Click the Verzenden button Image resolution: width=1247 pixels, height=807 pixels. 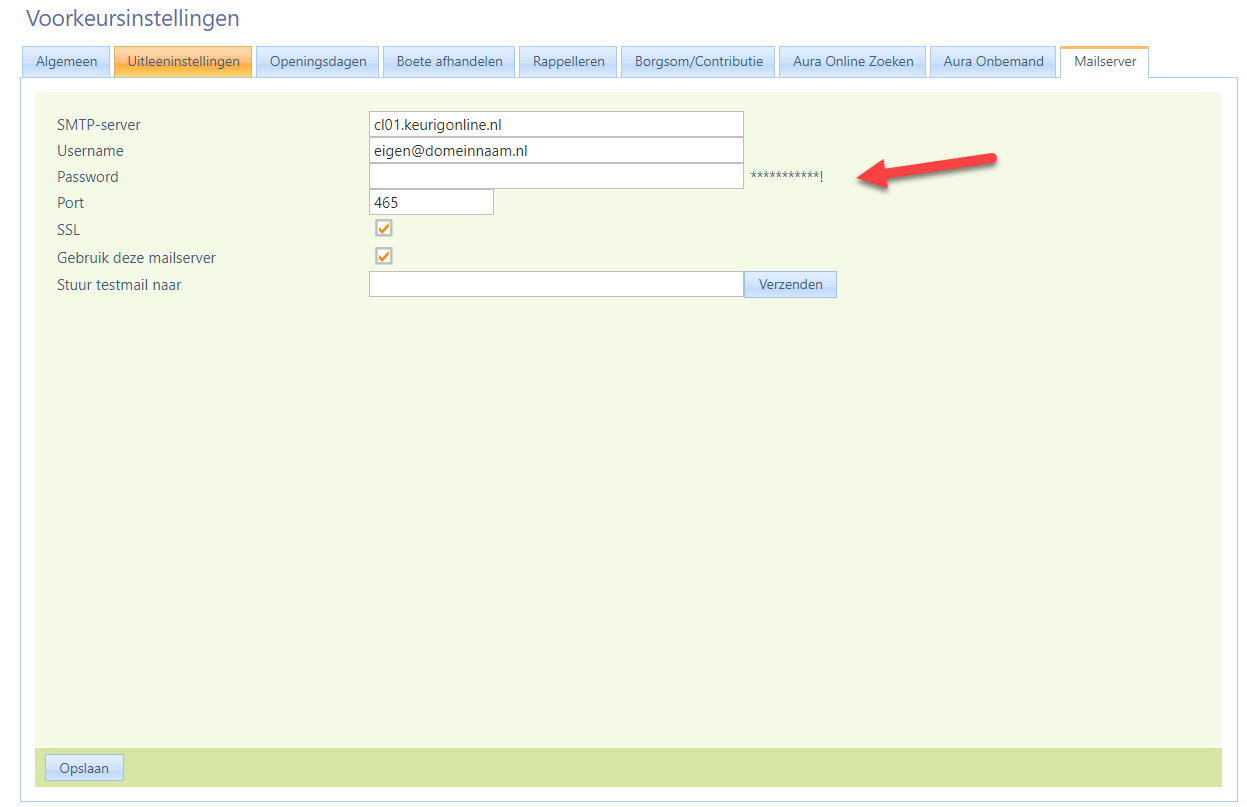(x=790, y=285)
